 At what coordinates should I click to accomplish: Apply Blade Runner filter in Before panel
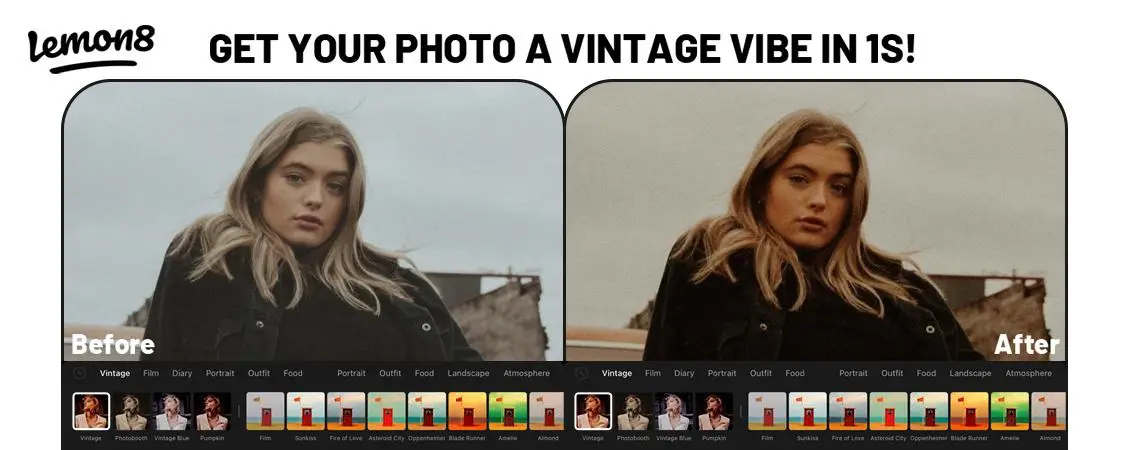tap(466, 411)
